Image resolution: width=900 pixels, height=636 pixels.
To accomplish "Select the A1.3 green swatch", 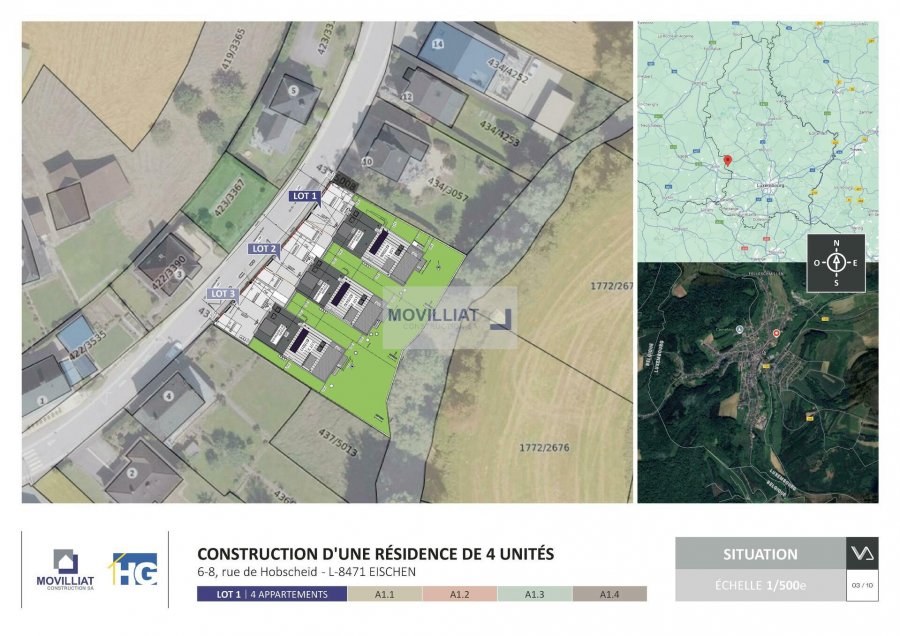I will click(534, 594).
